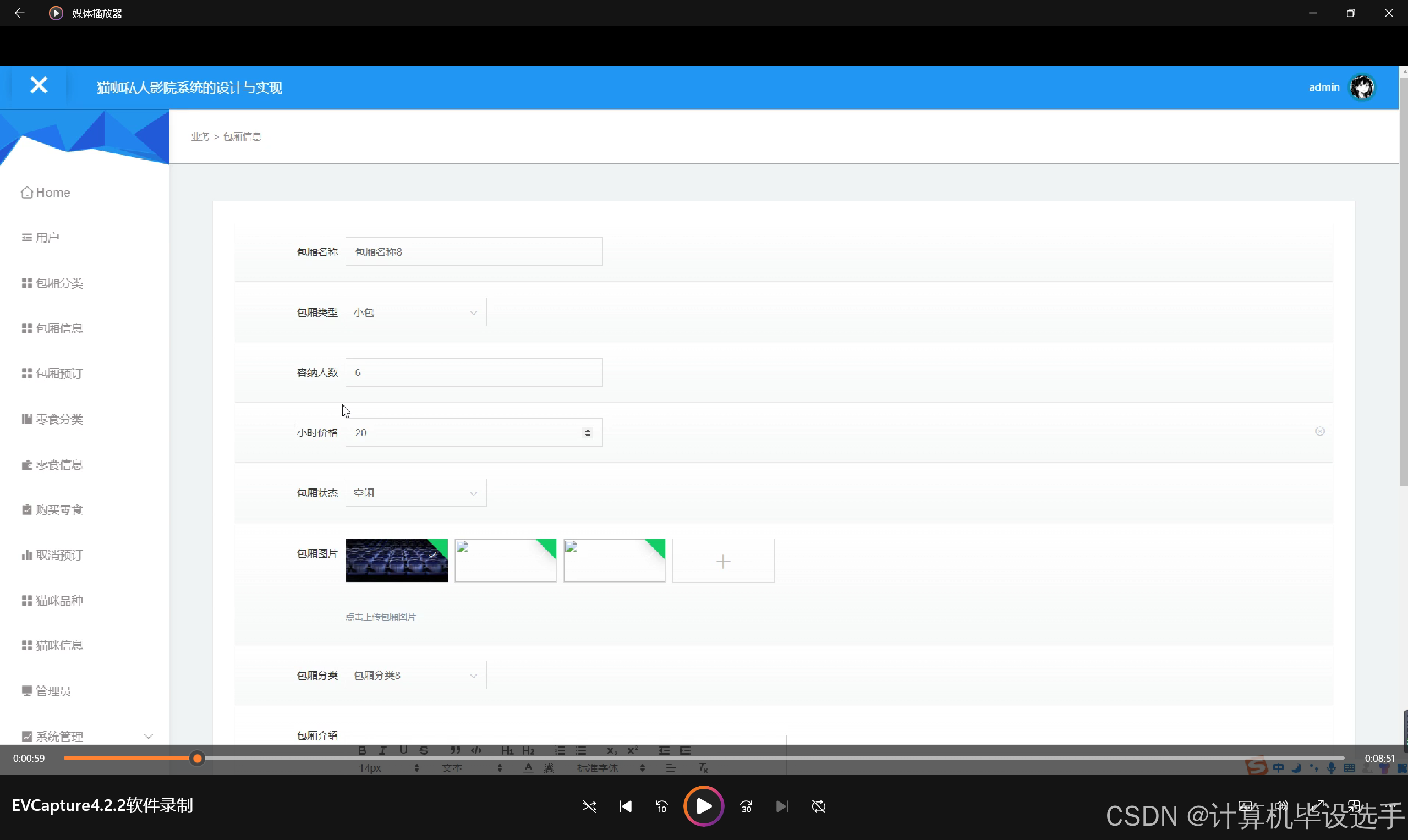Set heading H2 in the editor toolbar
Viewport: 1408px width, 840px height.
(x=528, y=750)
